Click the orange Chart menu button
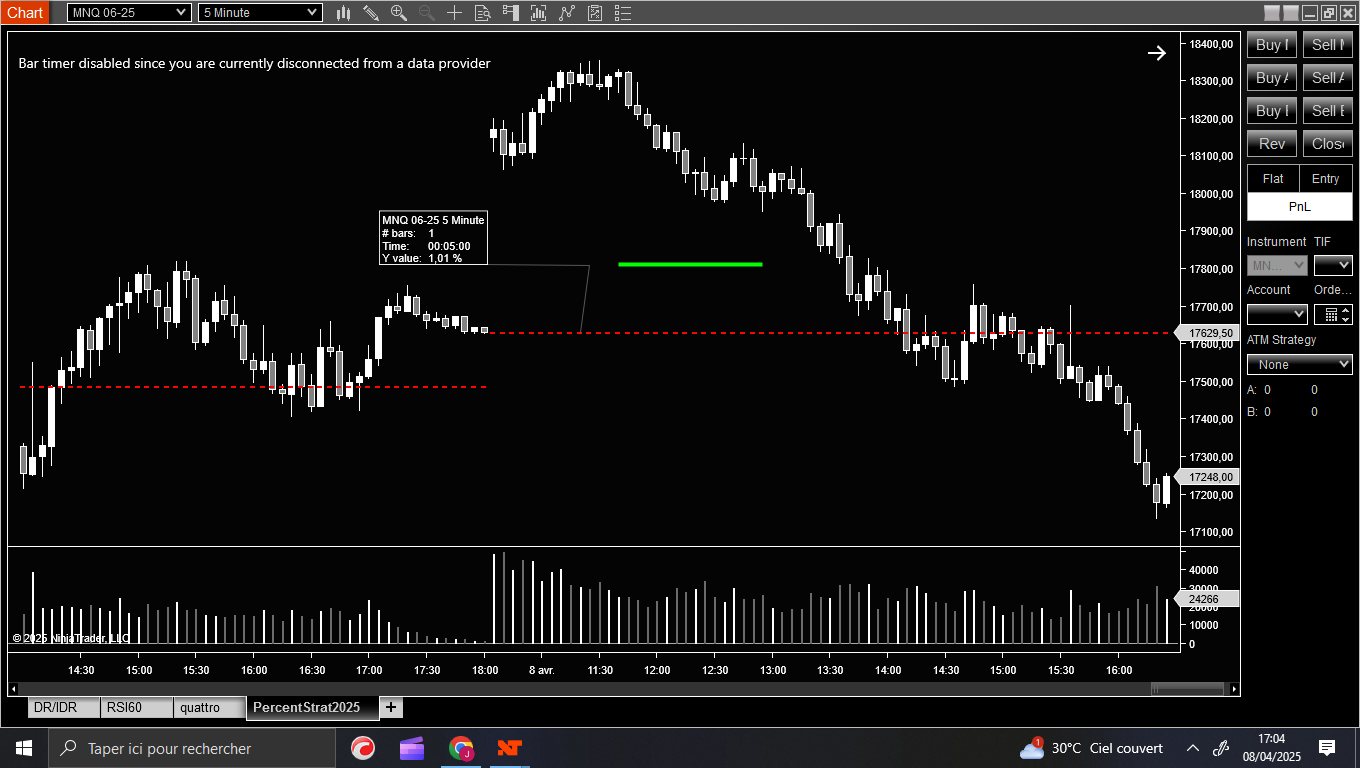Screen dimensions: 1360x768 pos(24,12)
